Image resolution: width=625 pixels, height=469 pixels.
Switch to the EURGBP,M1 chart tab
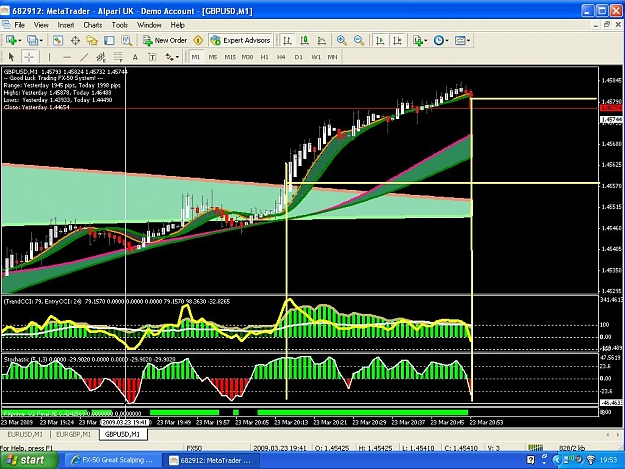point(74,434)
